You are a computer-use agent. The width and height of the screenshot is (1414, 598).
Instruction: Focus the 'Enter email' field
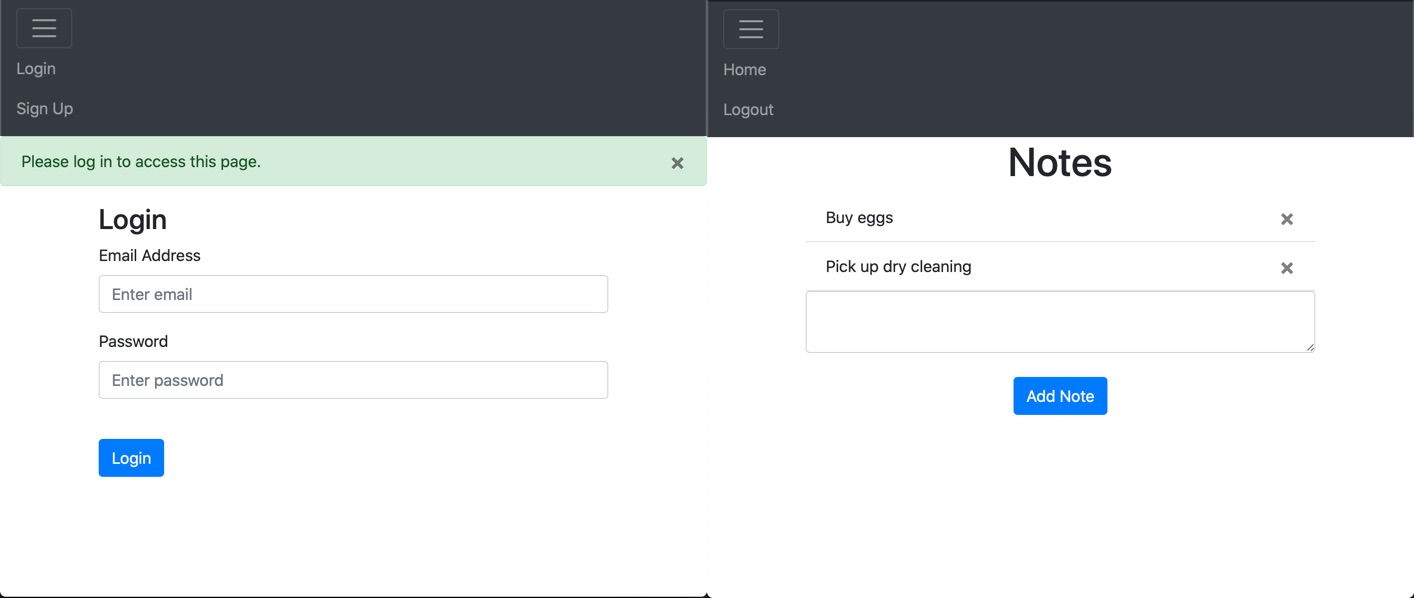353,294
